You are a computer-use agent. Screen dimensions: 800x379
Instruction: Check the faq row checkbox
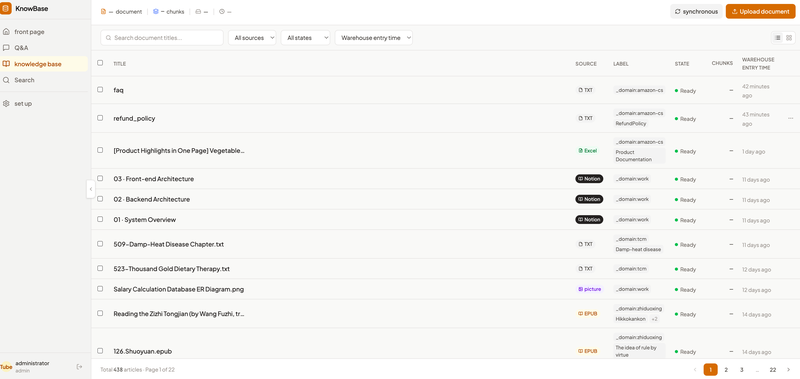coord(100,89)
